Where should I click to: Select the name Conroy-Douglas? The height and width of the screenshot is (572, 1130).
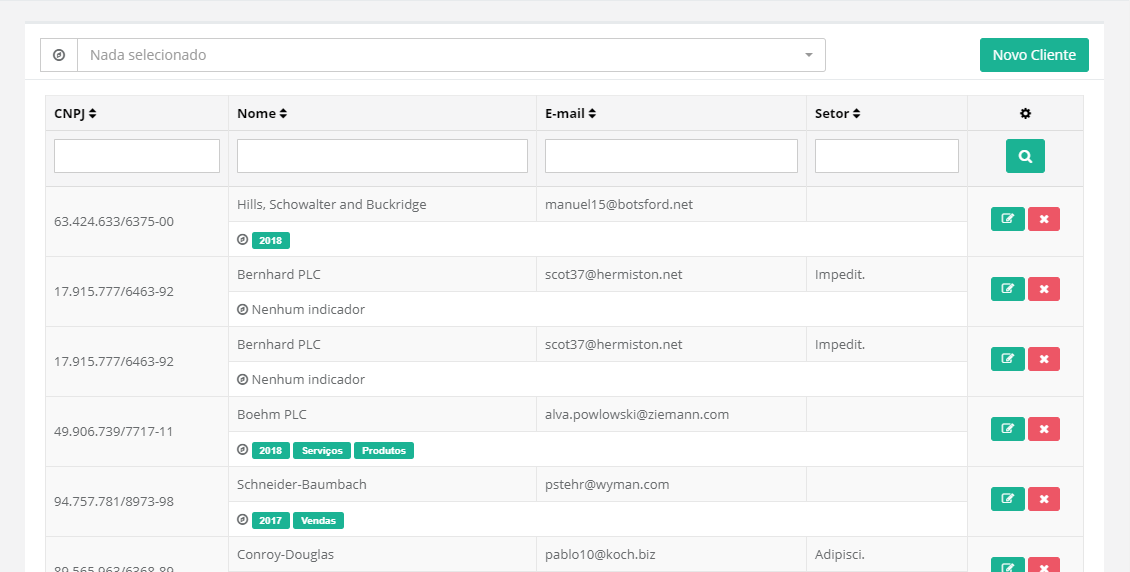tap(285, 555)
